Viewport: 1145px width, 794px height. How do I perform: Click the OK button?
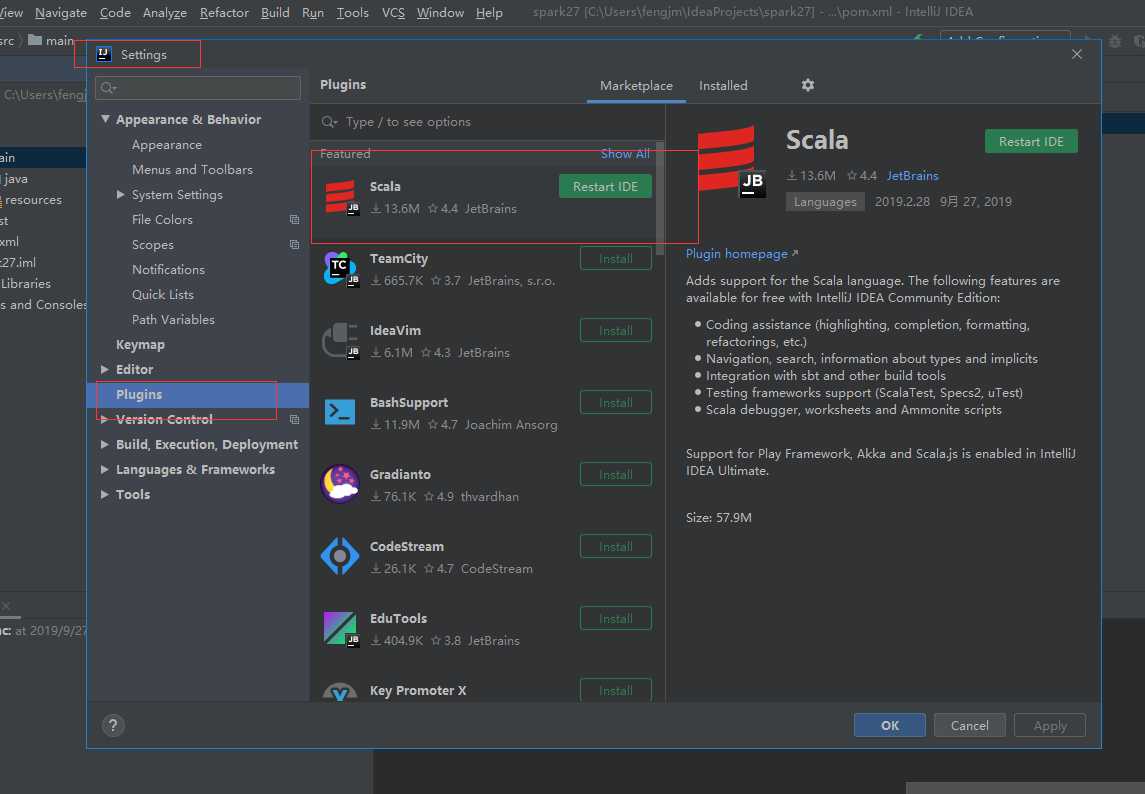[x=889, y=725]
